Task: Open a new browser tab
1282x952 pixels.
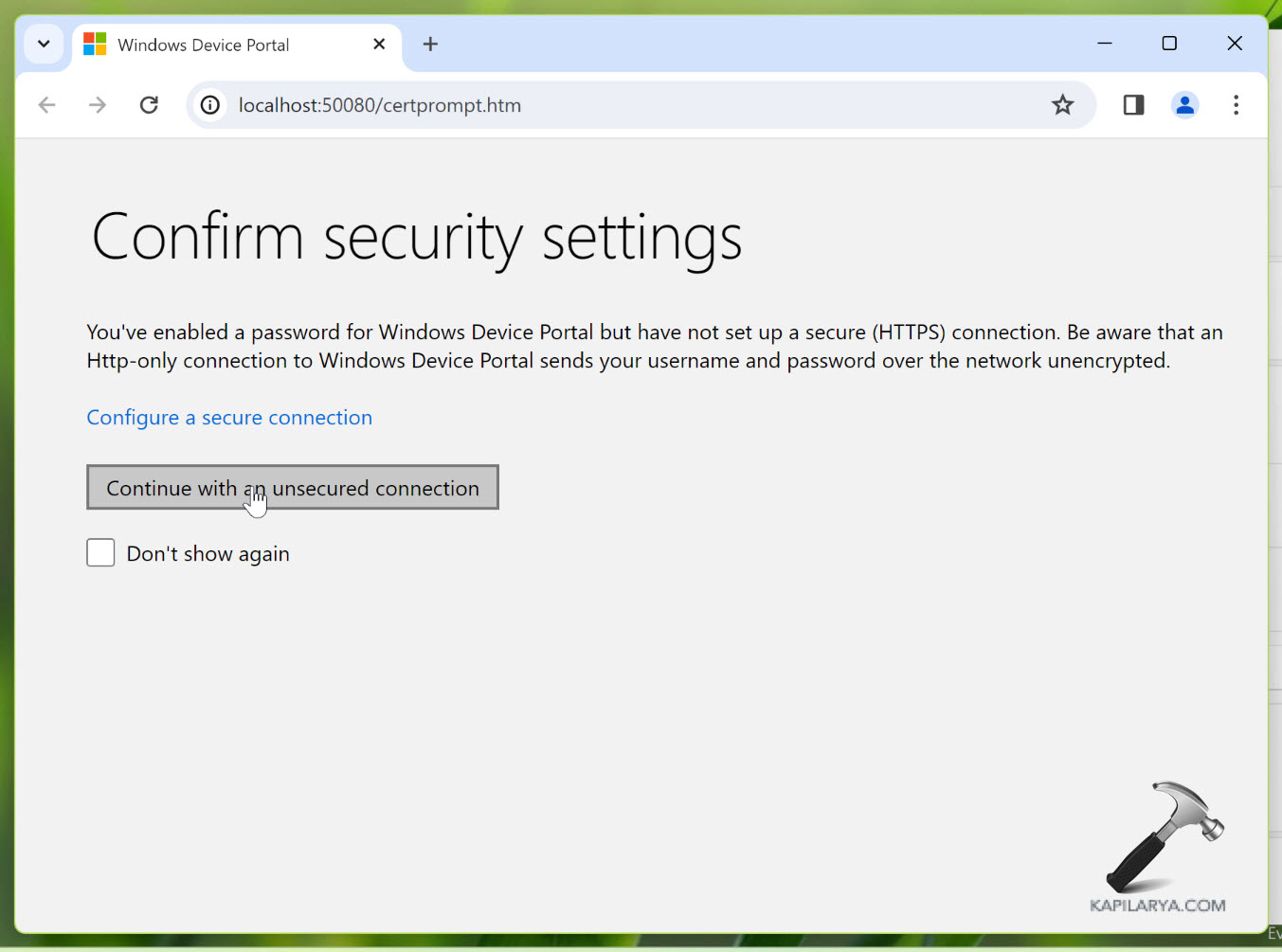Action: tap(430, 45)
